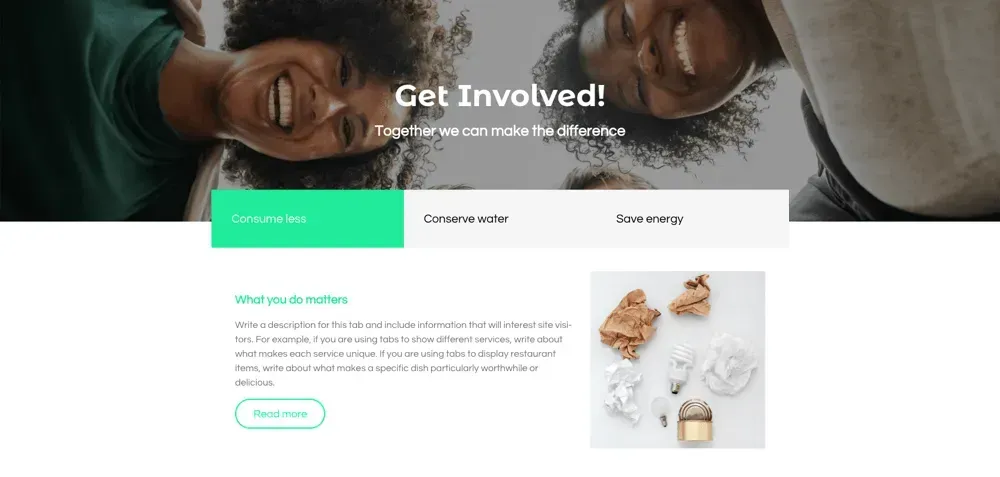Click the 'What you do matters' heading
The width and height of the screenshot is (1000, 477).
point(291,299)
